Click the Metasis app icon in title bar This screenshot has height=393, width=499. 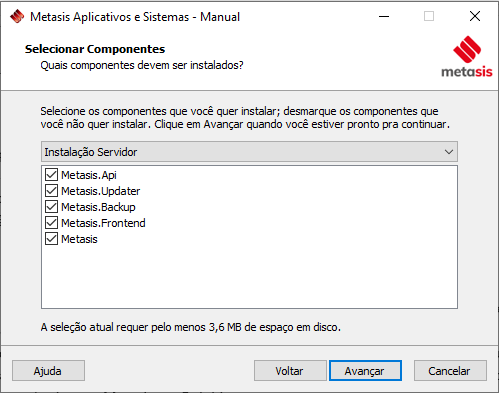point(17,16)
